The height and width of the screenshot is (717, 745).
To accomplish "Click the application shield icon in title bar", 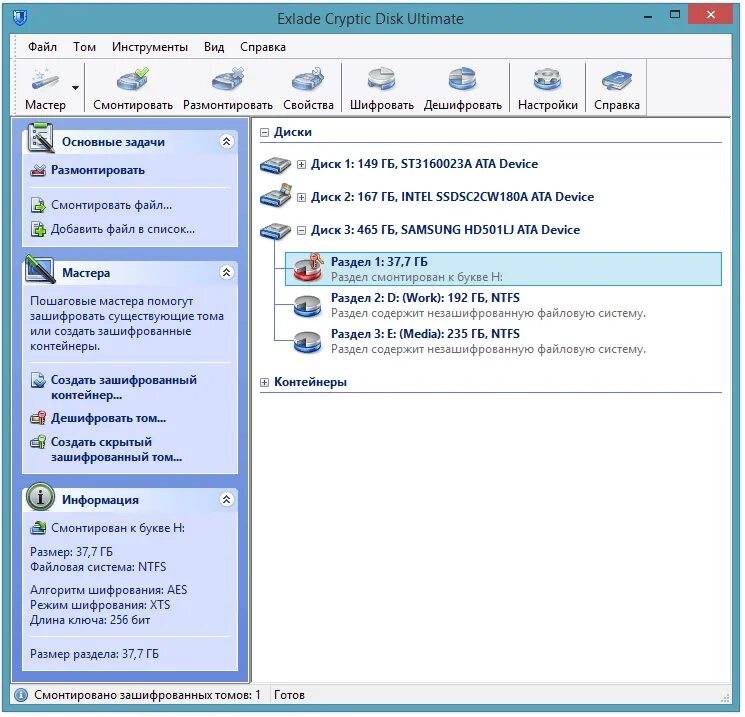I will (x=19, y=18).
